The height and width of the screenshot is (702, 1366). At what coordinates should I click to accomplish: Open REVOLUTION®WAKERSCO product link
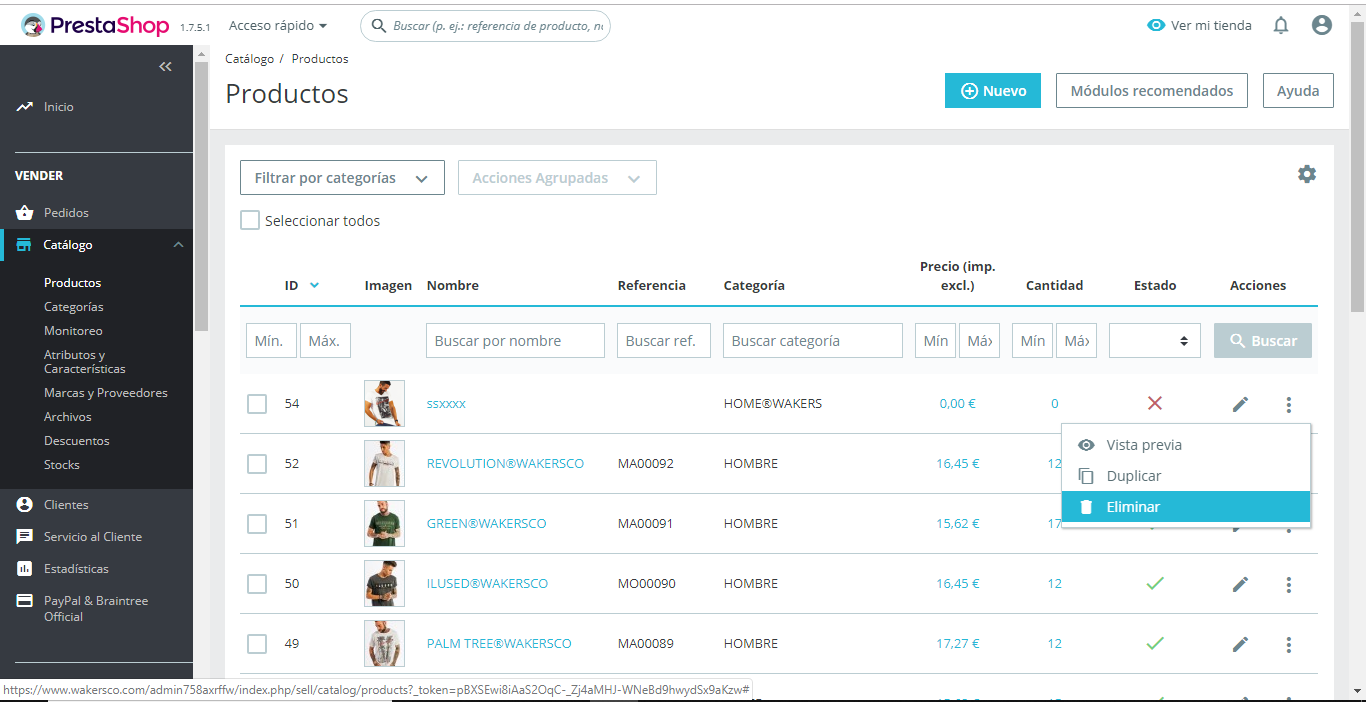[505, 464]
